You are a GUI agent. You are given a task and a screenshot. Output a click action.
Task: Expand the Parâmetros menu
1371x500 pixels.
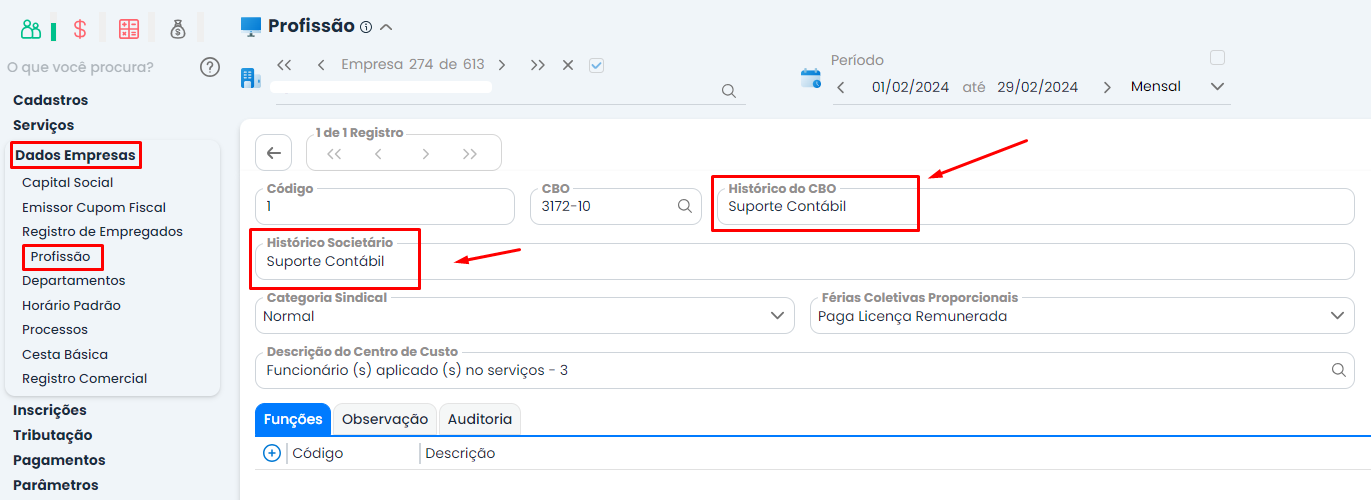(56, 485)
